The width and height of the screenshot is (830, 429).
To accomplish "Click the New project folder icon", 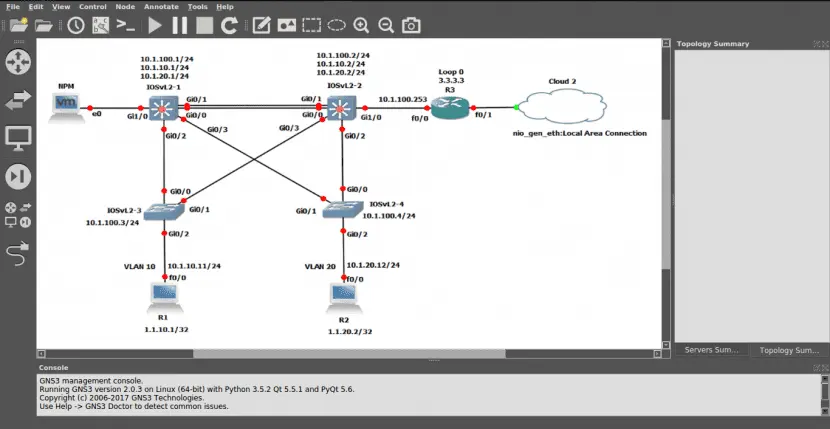I will pyautogui.click(x=17, y=24).
